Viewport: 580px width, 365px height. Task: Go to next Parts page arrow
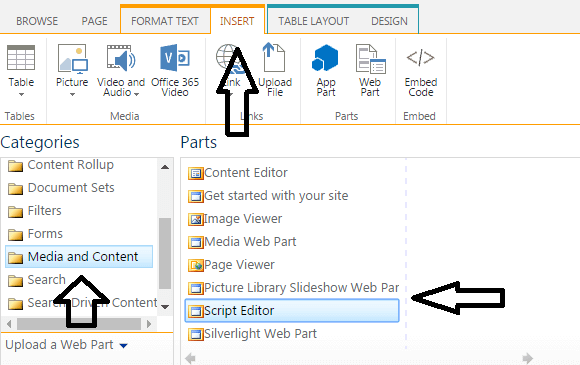528,358
